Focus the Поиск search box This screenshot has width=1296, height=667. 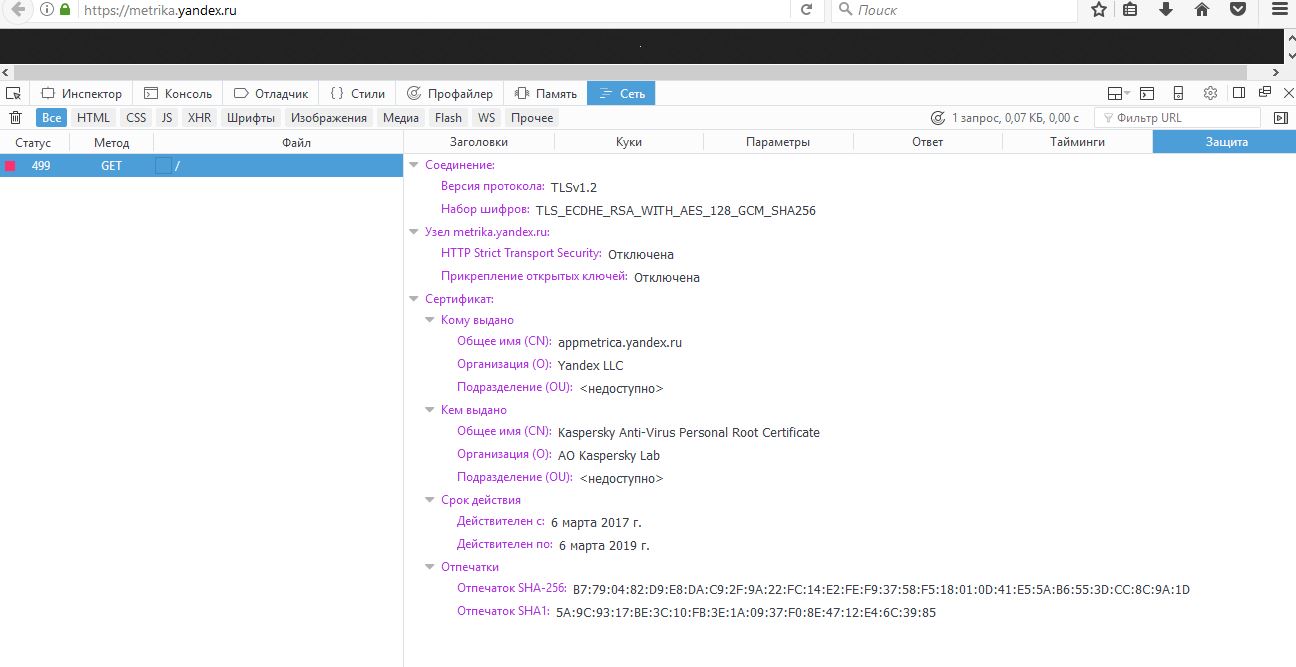953,10
